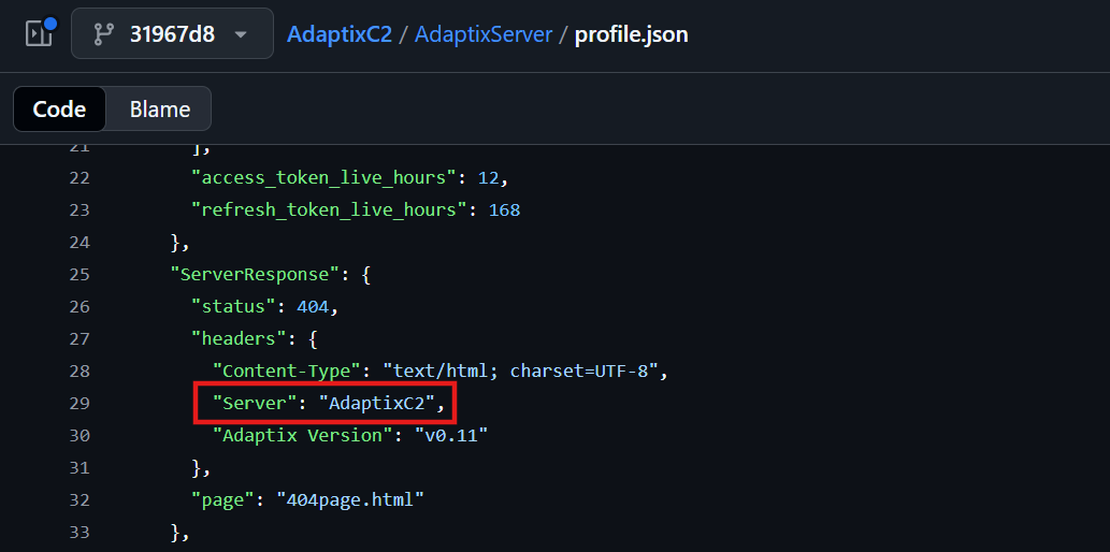Image resolution: width=1110 pixels, height=552 pixels.
Task: Click the "404page.html" value
Action: 350,500
